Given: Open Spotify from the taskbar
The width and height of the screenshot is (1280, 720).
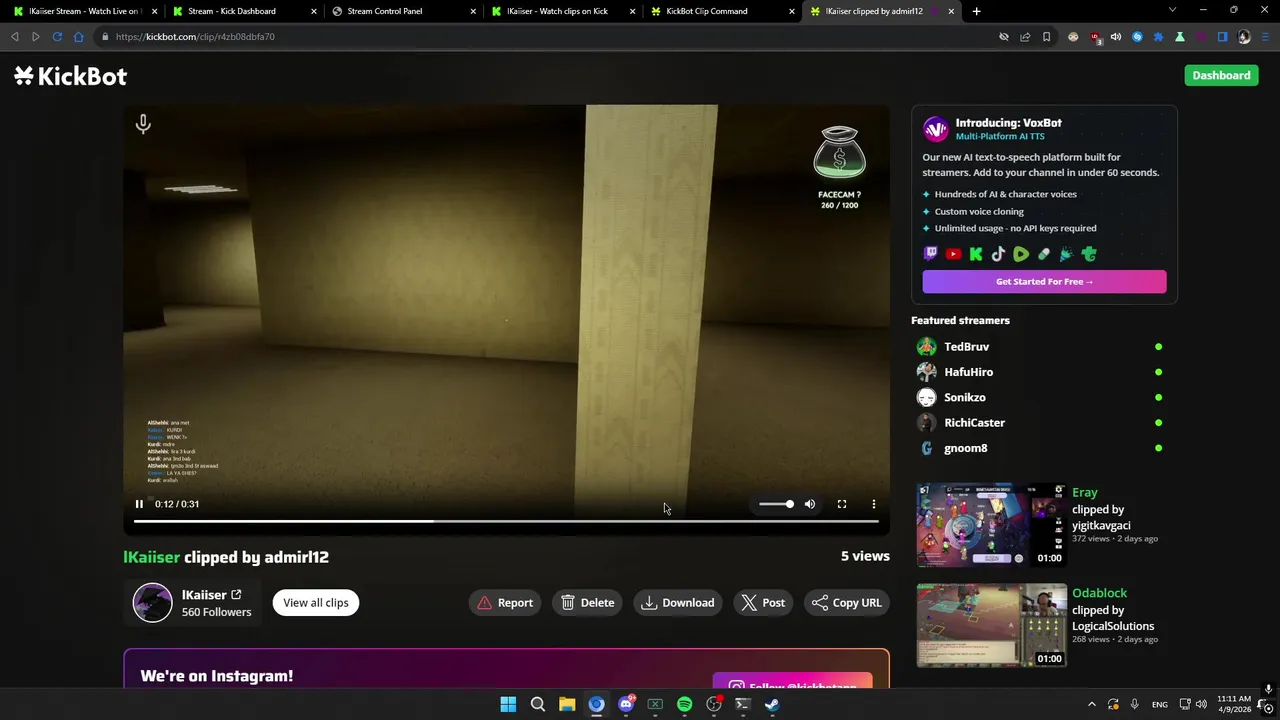Looking at the screenshot, I should pyautogui.click(x=684, y=704).
